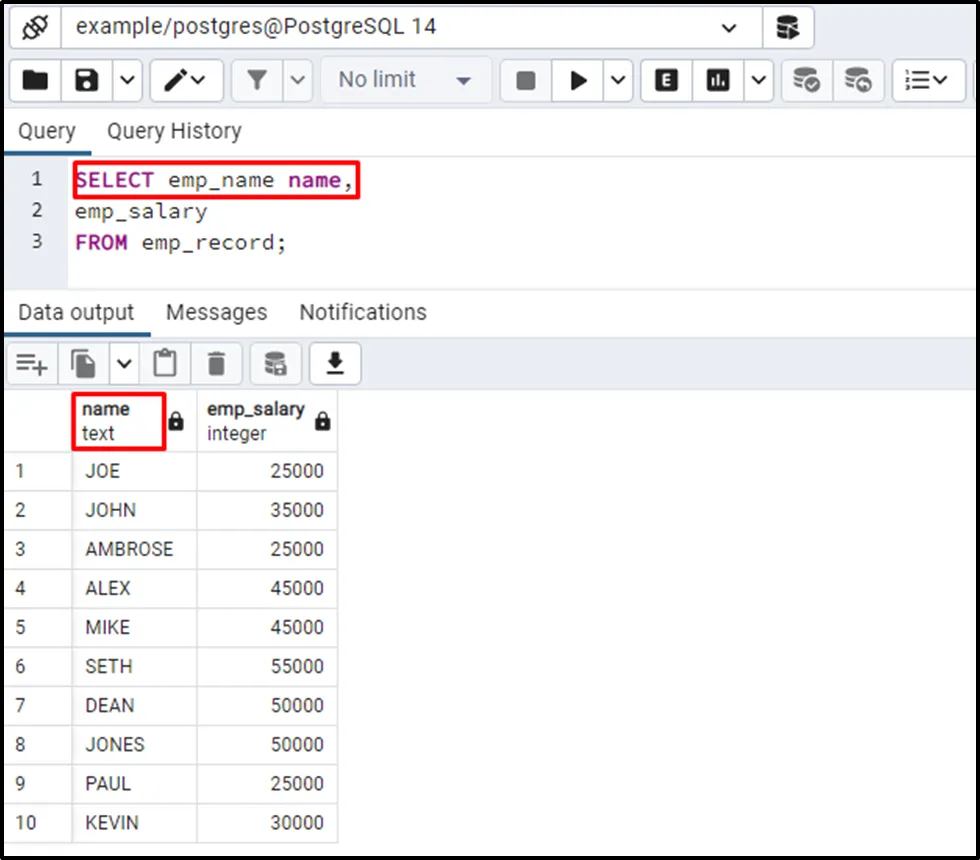
Task: Click the Stop query square icon
Action: (x=526, y=81)
